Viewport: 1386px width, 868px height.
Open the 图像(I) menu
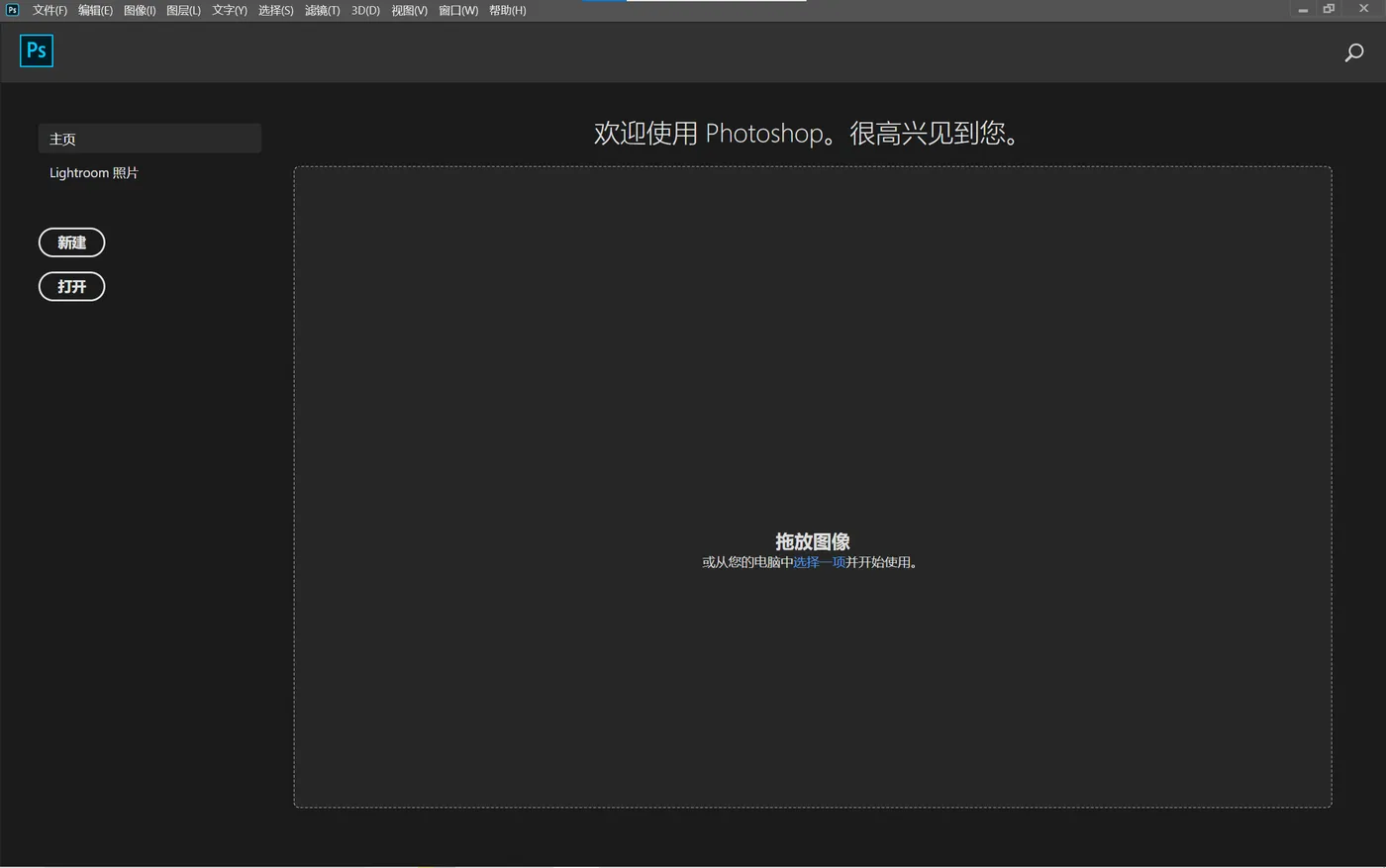point(140,10)
